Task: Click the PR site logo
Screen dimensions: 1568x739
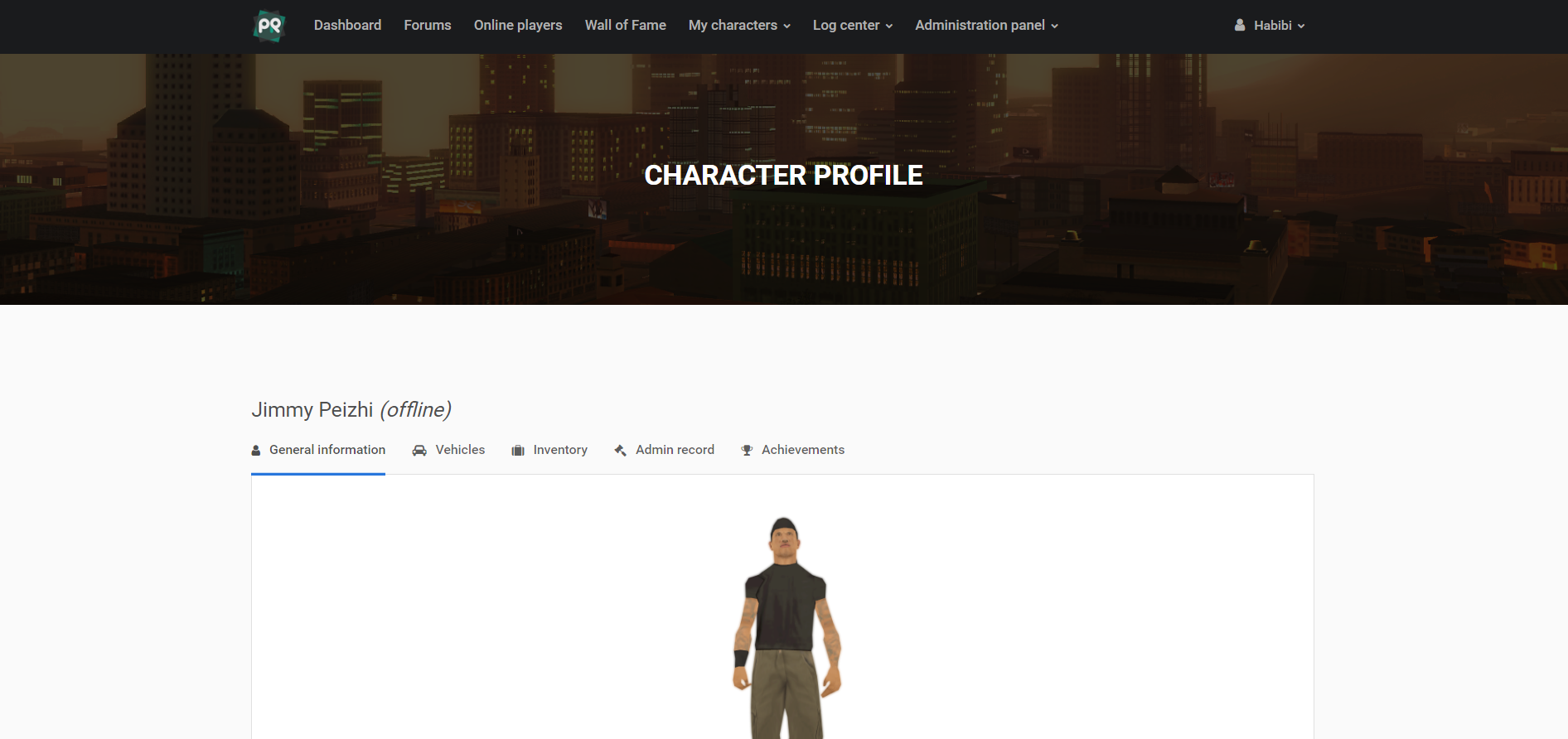Action: pos(269,26)
